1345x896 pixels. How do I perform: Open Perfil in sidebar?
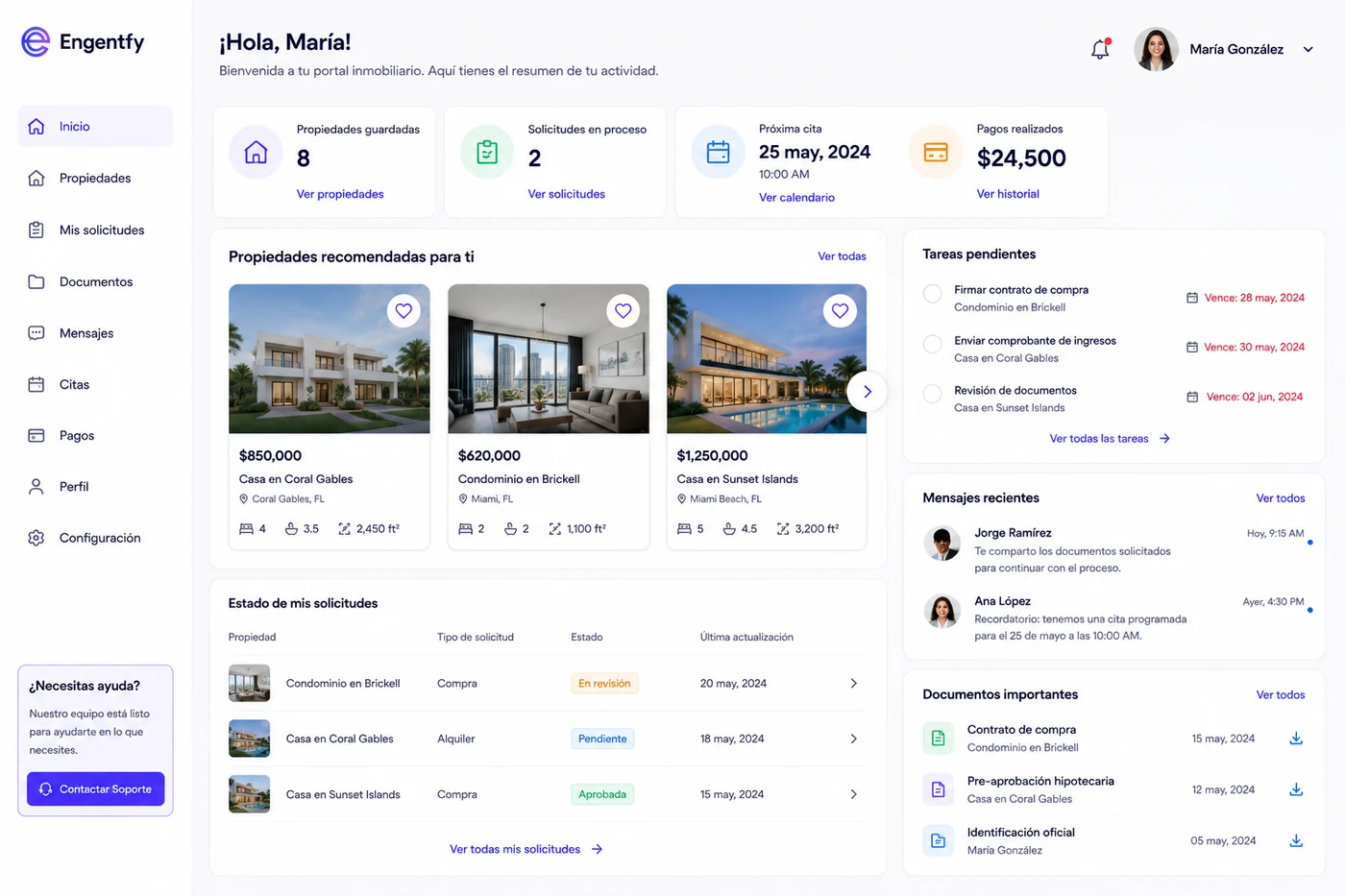(x=95, y=487)
